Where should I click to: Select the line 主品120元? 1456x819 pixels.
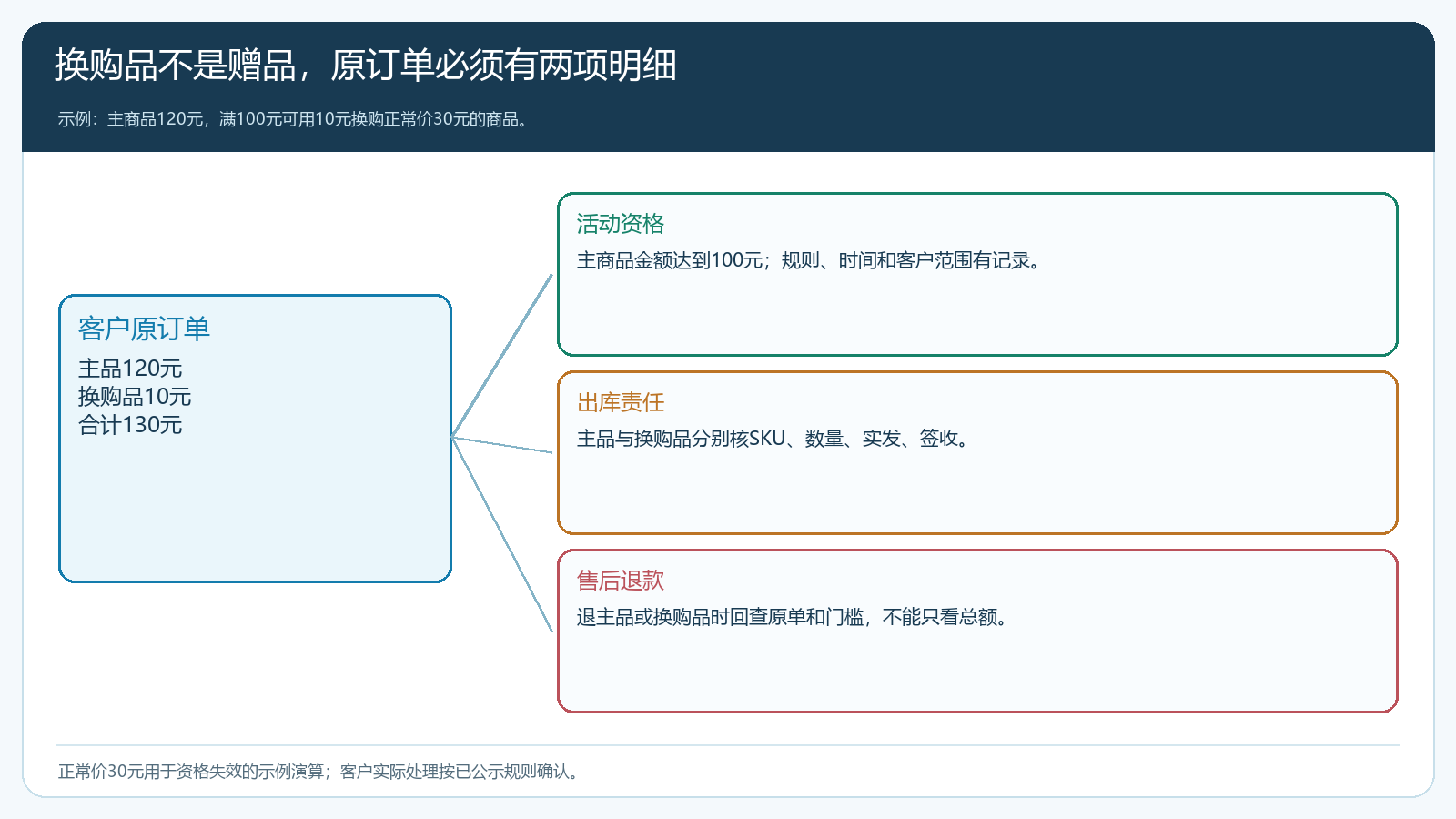[130, 369]
